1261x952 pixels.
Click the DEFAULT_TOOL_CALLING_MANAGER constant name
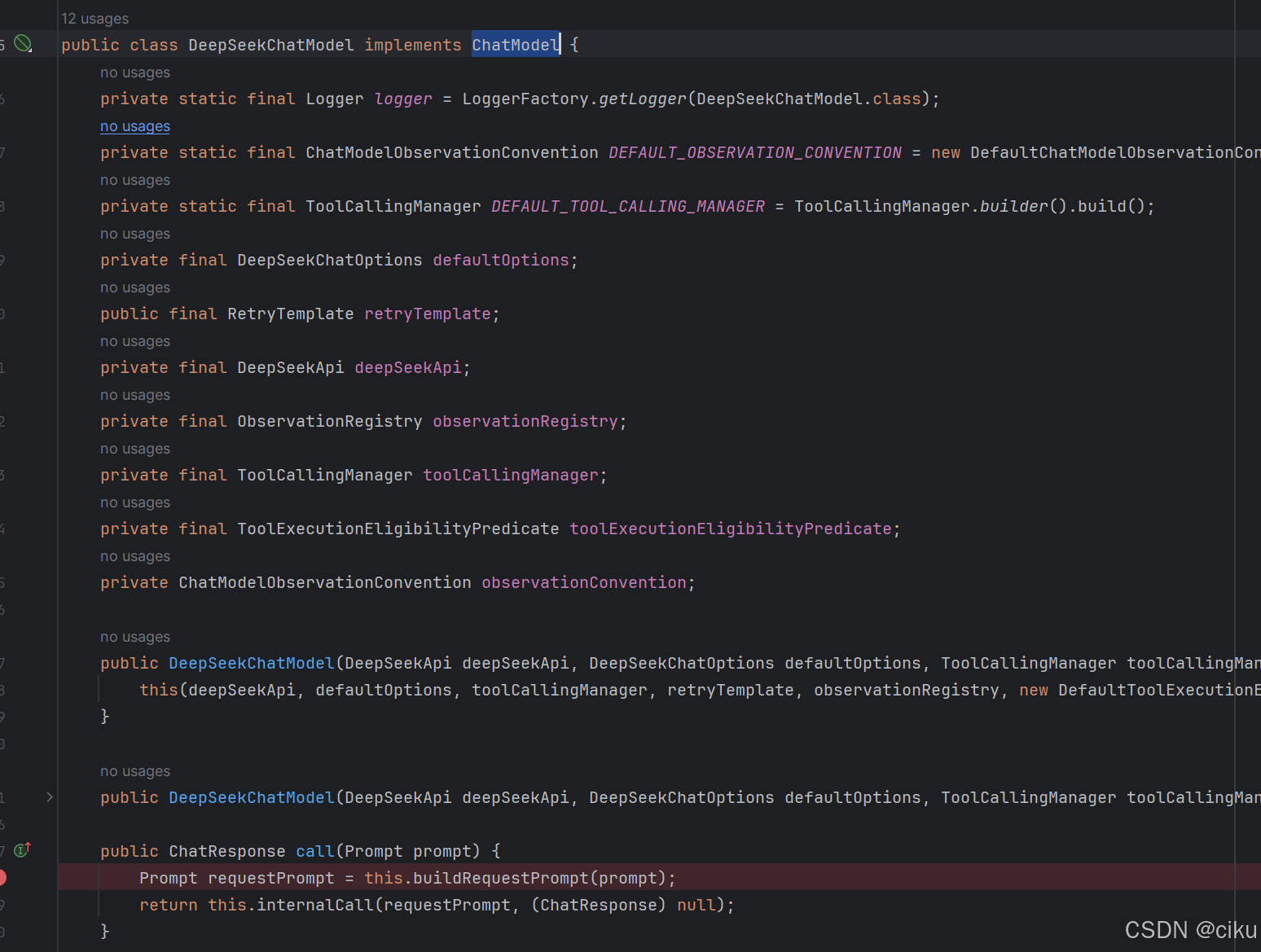(628, 206)
